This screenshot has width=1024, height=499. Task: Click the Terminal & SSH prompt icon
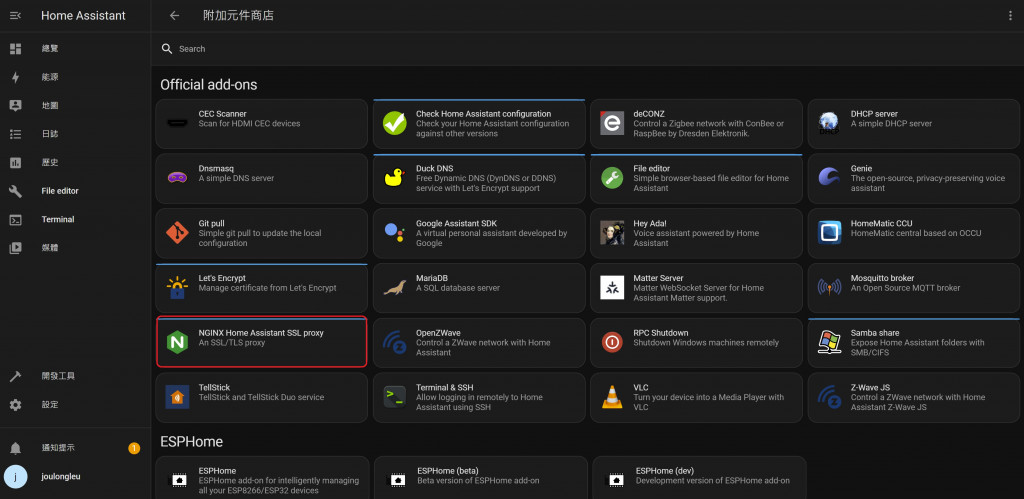[x=394, y=397]
